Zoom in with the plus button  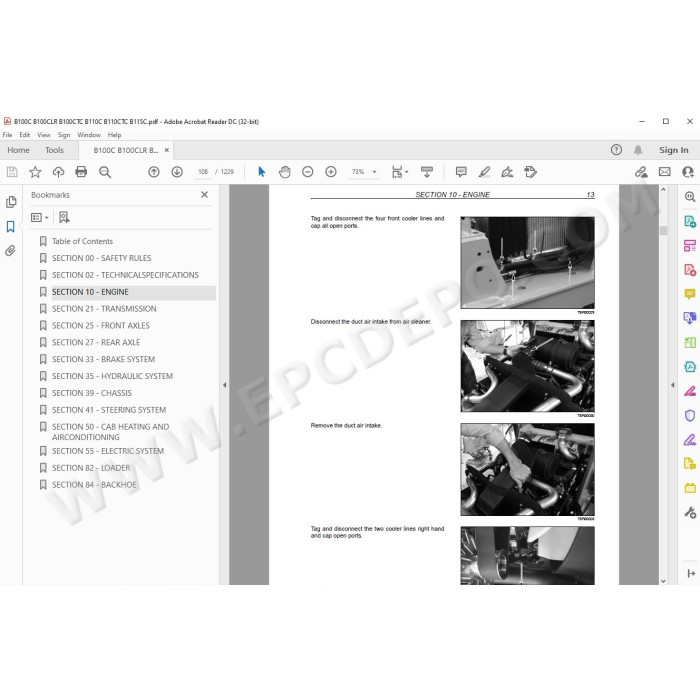(331, 172)
